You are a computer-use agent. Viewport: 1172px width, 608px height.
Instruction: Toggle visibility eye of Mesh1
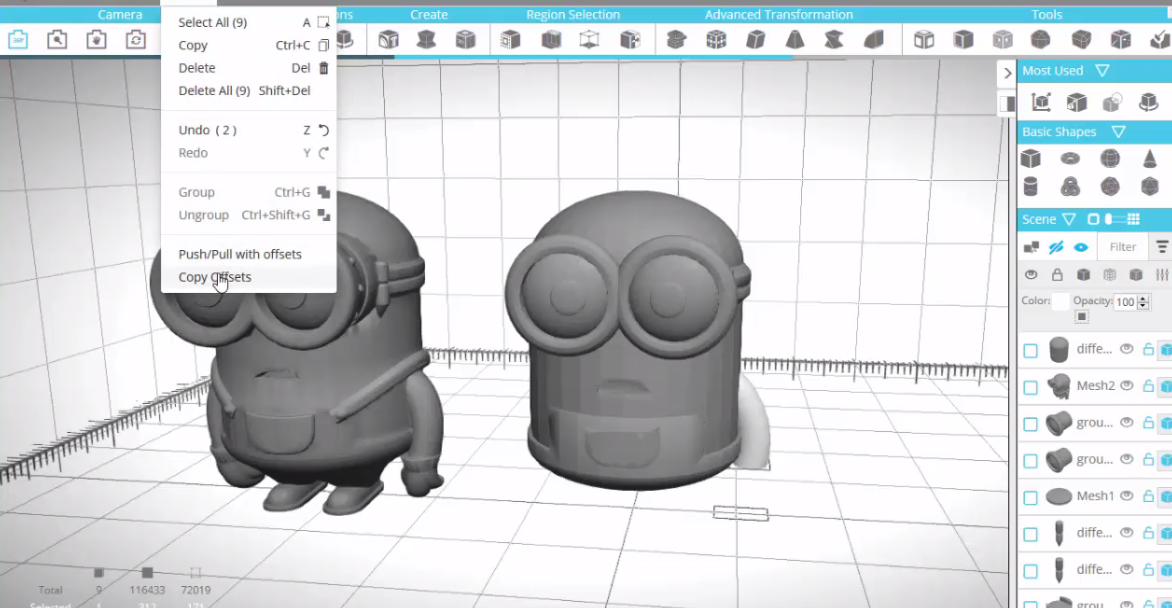(1127, 495)
